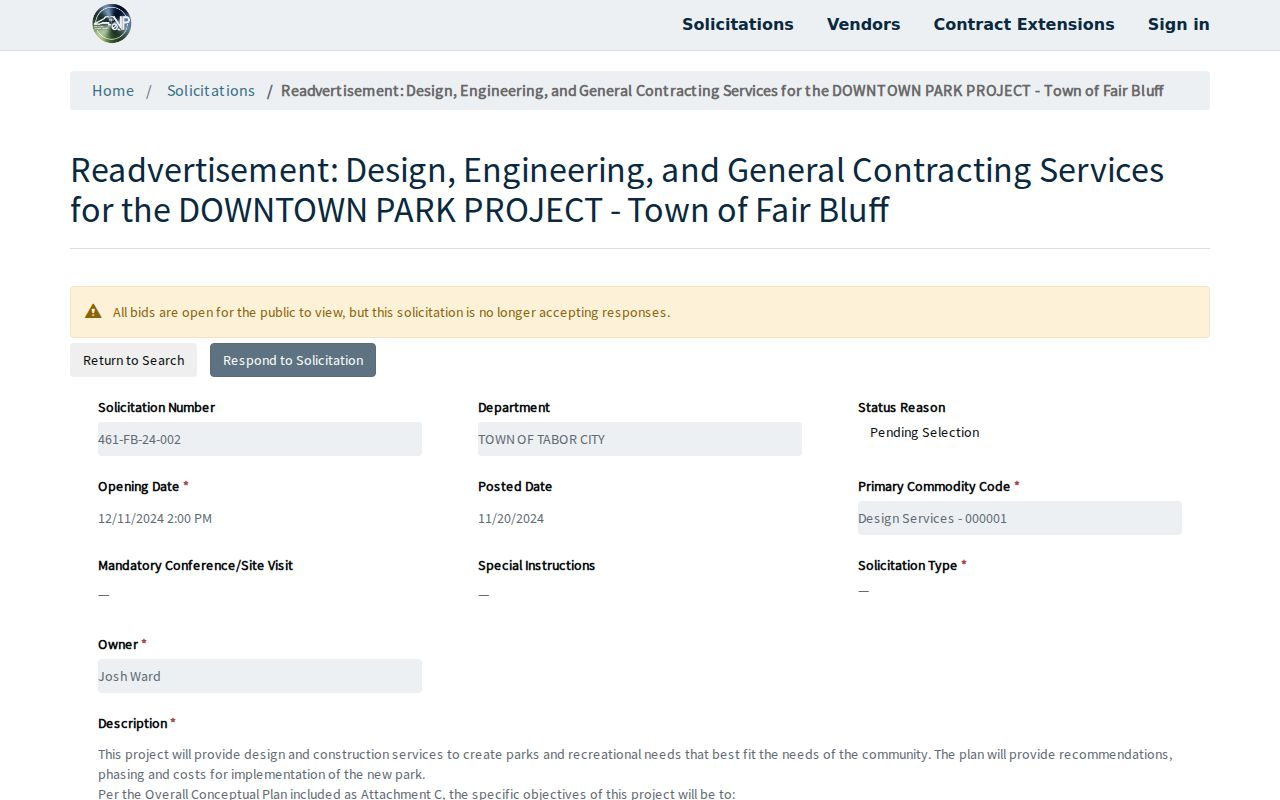Click the Mandatory Conference/Site Visit label
This screenshot has width=1280, height=800.
[x=195, y=565]
